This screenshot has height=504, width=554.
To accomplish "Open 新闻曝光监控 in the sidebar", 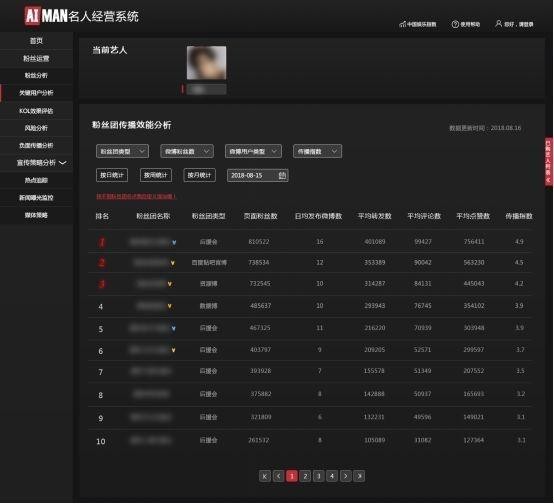I will pyautogui.click(x=36, y=198).
